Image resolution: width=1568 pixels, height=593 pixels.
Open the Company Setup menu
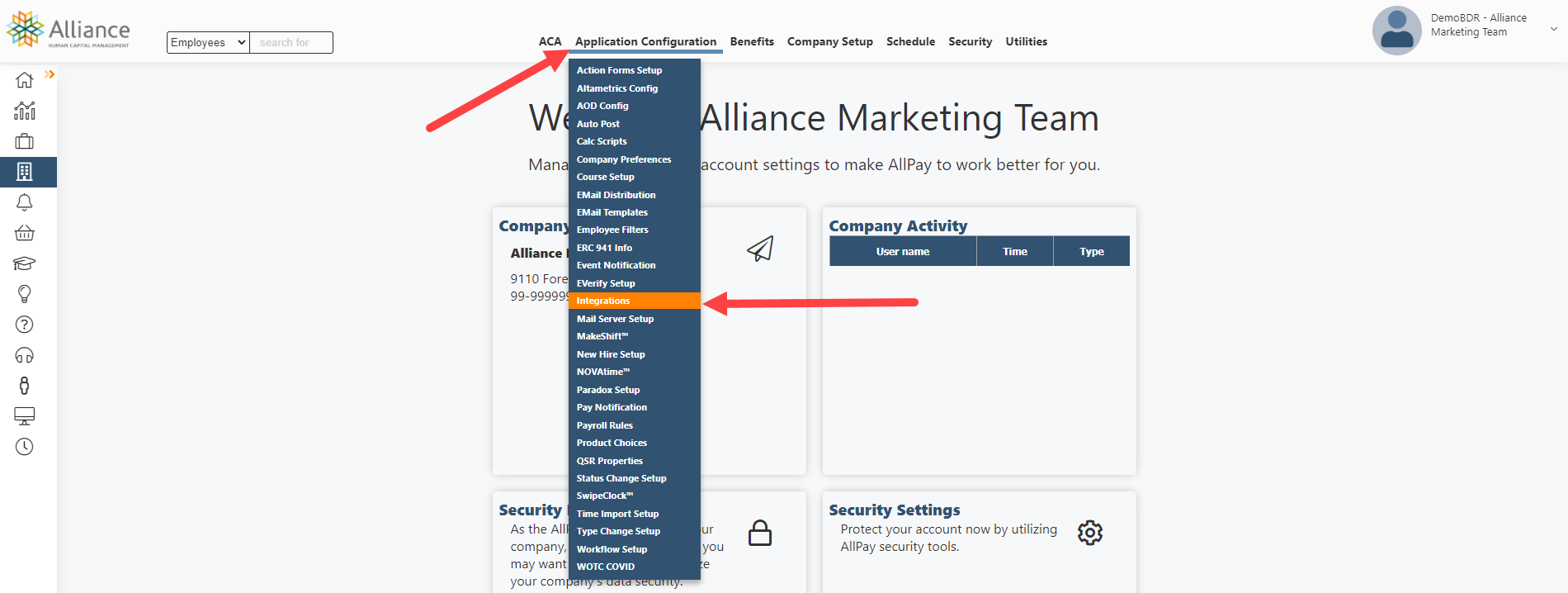click(x=830, y=41)
